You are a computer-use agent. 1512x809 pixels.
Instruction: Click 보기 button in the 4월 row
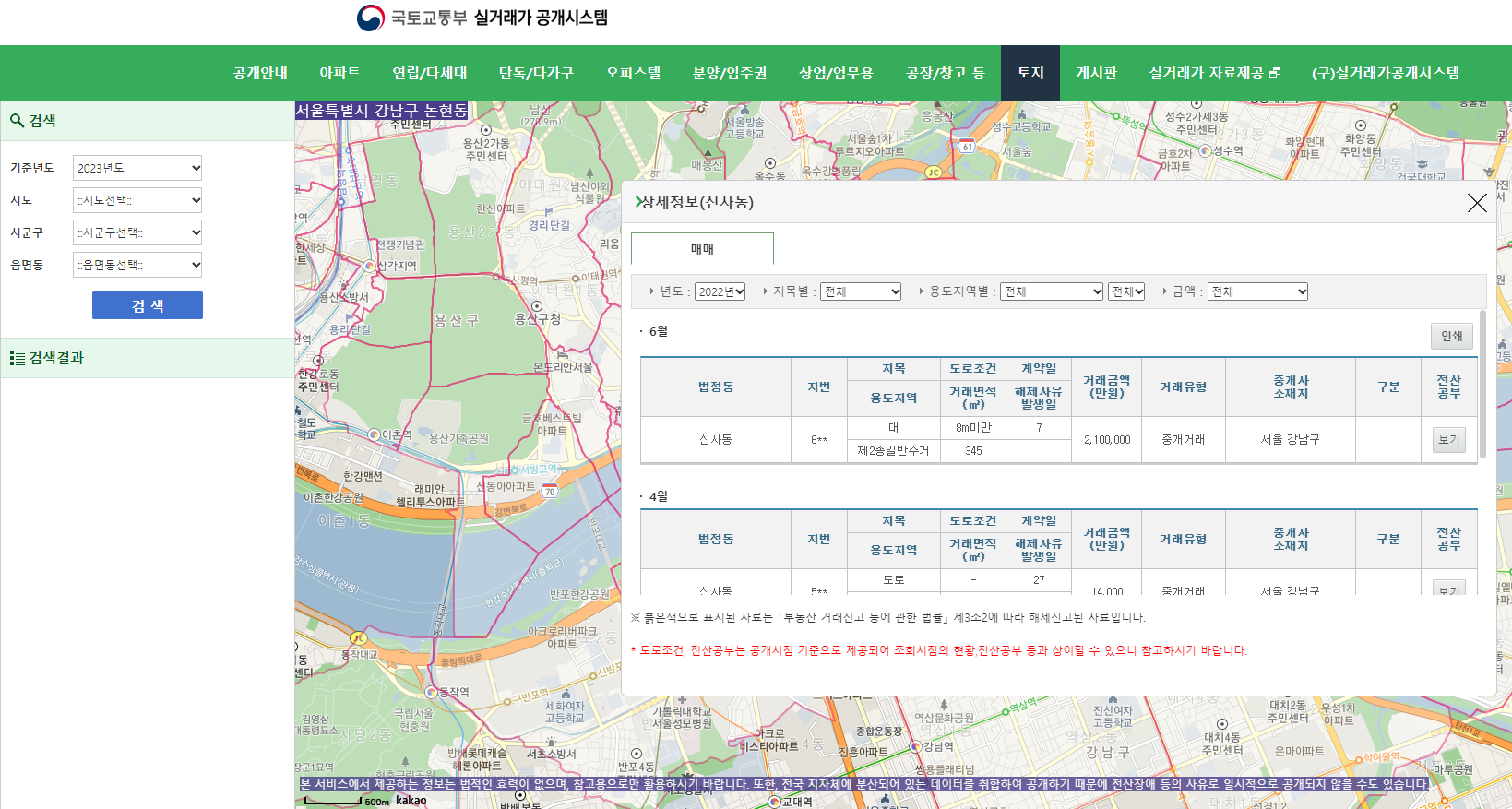pyautogui.click(x=1449, y=588)
